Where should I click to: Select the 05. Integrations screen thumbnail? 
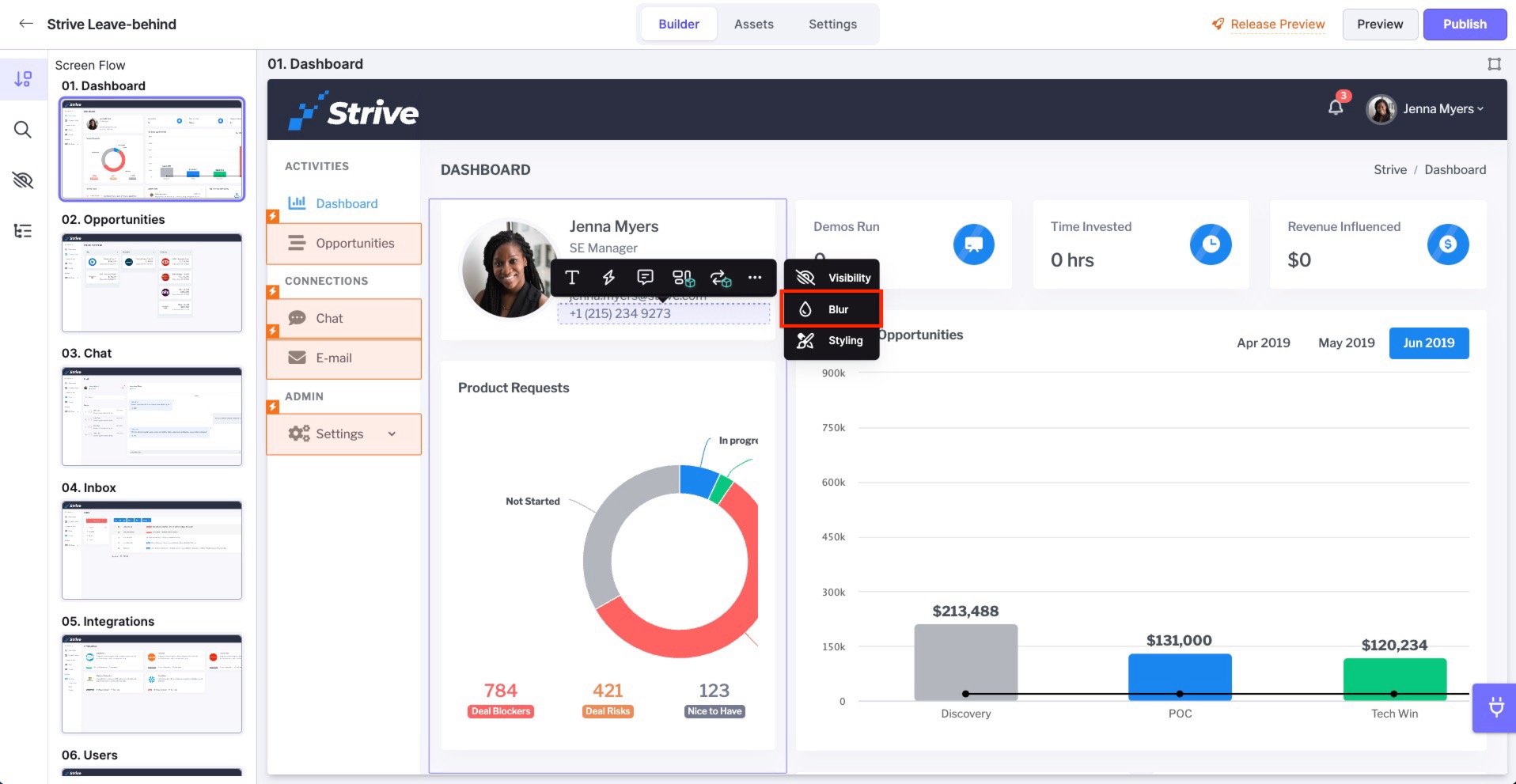(152, 684)
